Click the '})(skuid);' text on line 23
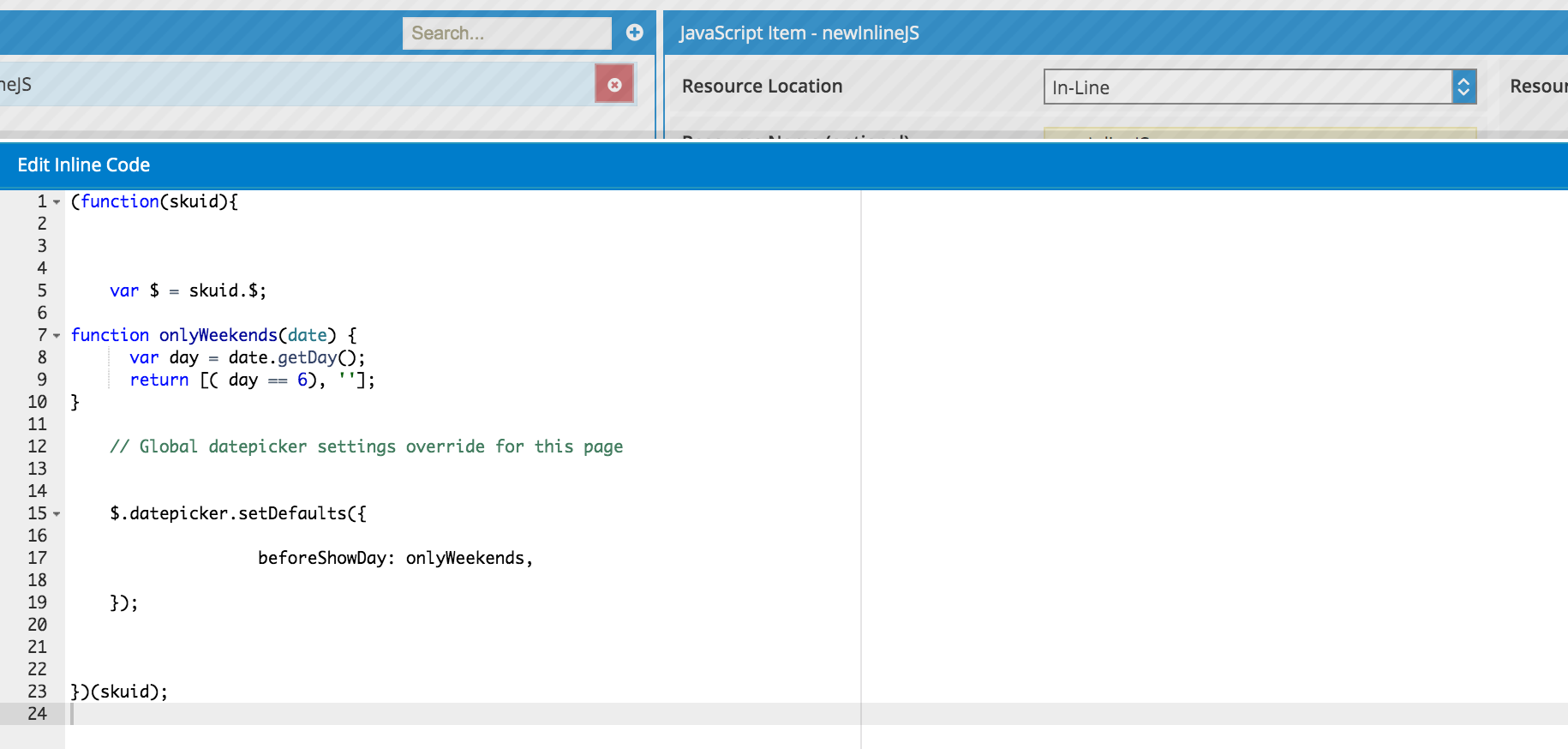The image size is (1568, 749). tap(119, 692)
